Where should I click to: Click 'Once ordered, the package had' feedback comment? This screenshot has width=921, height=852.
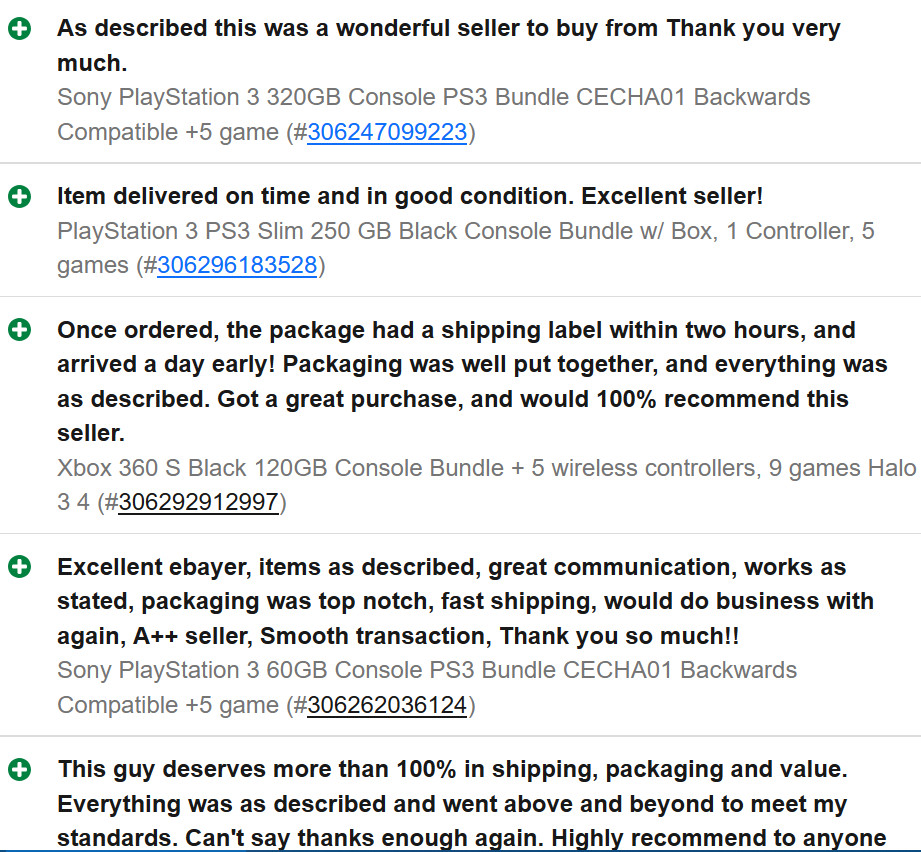[472, 382]
